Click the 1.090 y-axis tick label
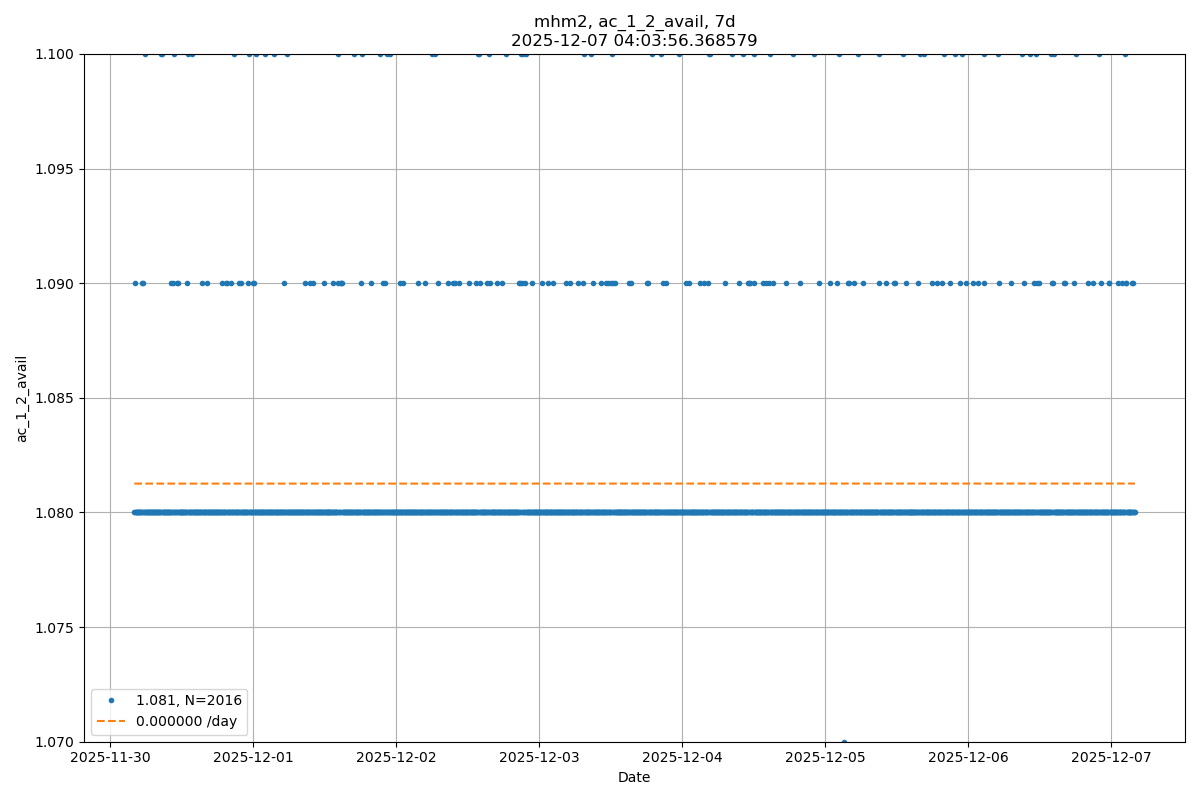1200x800 pixels. pos(56,284)
